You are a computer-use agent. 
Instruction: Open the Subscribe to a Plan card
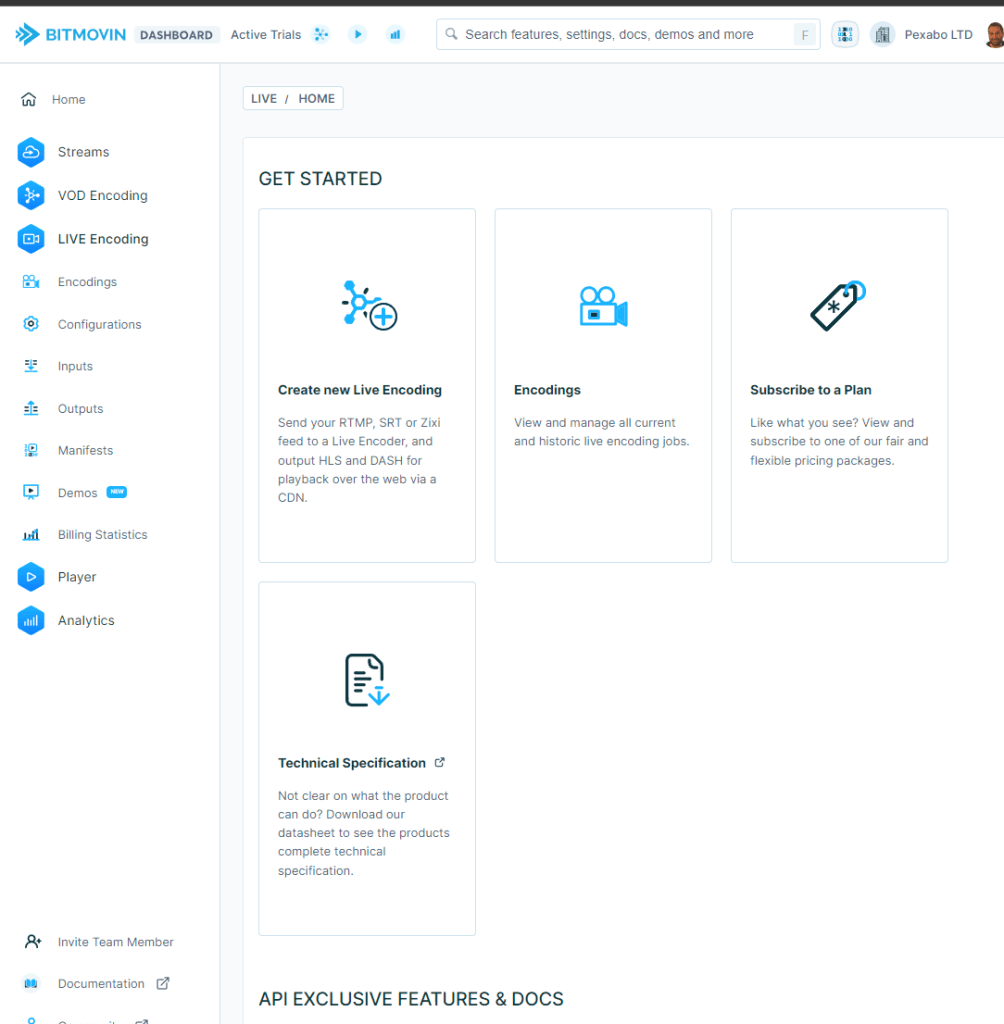click(x=839, y=385)
